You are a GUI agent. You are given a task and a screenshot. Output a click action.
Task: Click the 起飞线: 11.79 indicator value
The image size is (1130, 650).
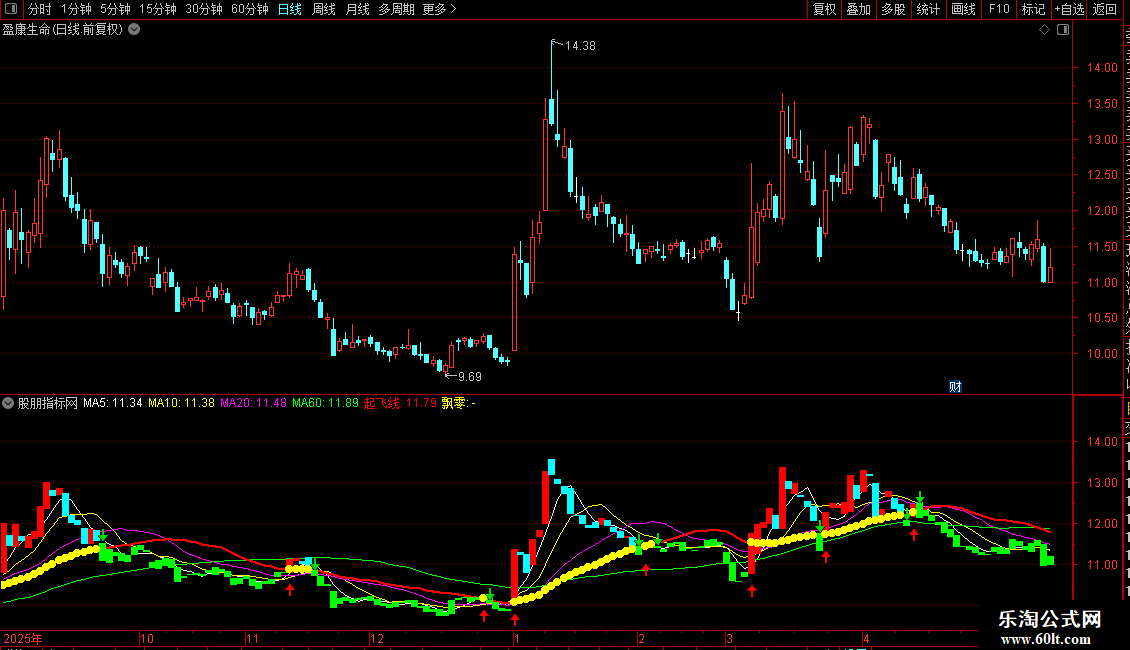400,403
